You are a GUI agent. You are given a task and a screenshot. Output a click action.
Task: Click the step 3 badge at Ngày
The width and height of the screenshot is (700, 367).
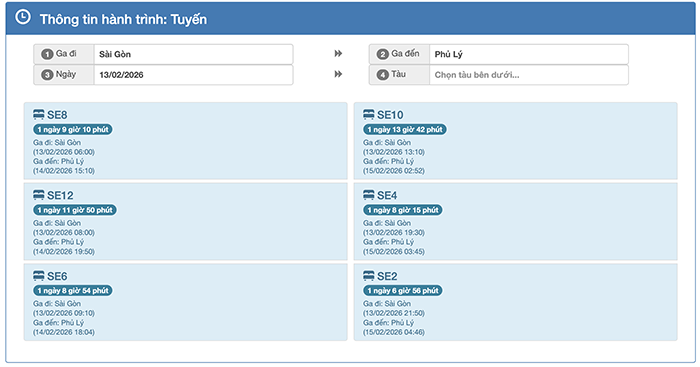tap(47, 75)
